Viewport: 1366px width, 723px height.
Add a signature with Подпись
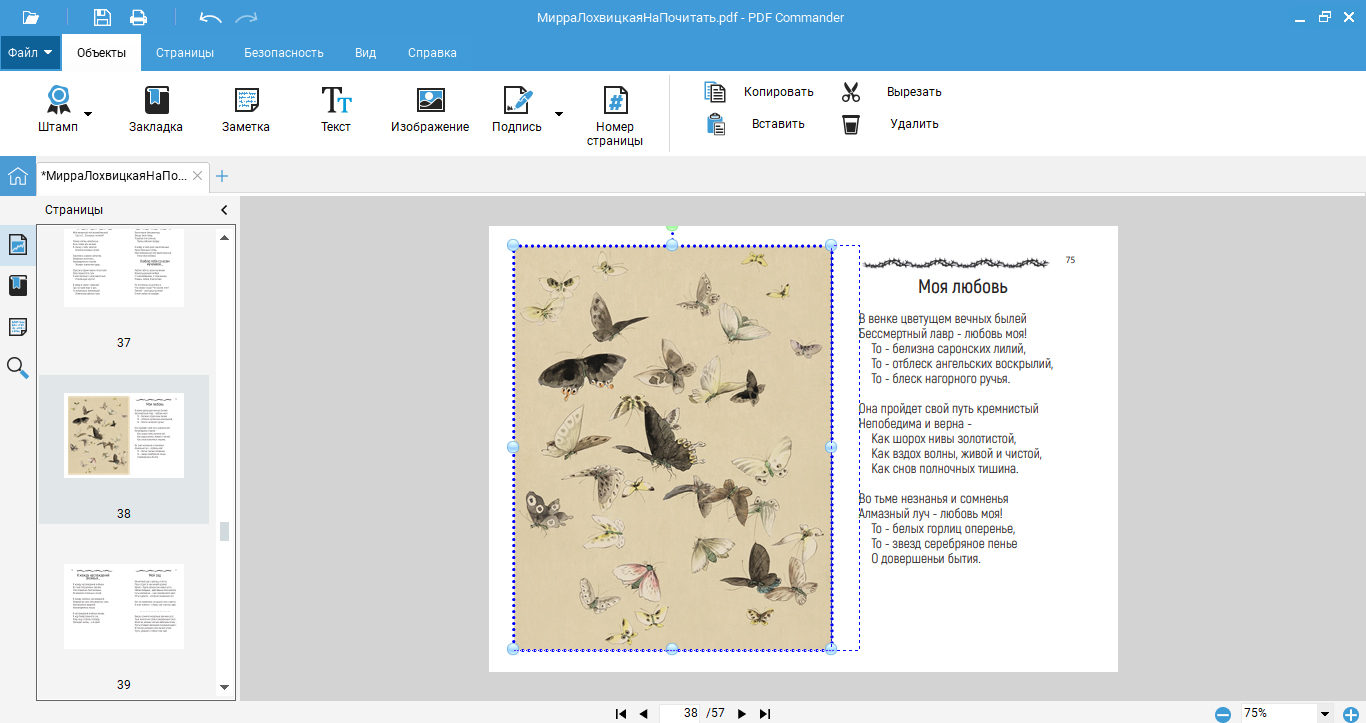tap(517, 110)
